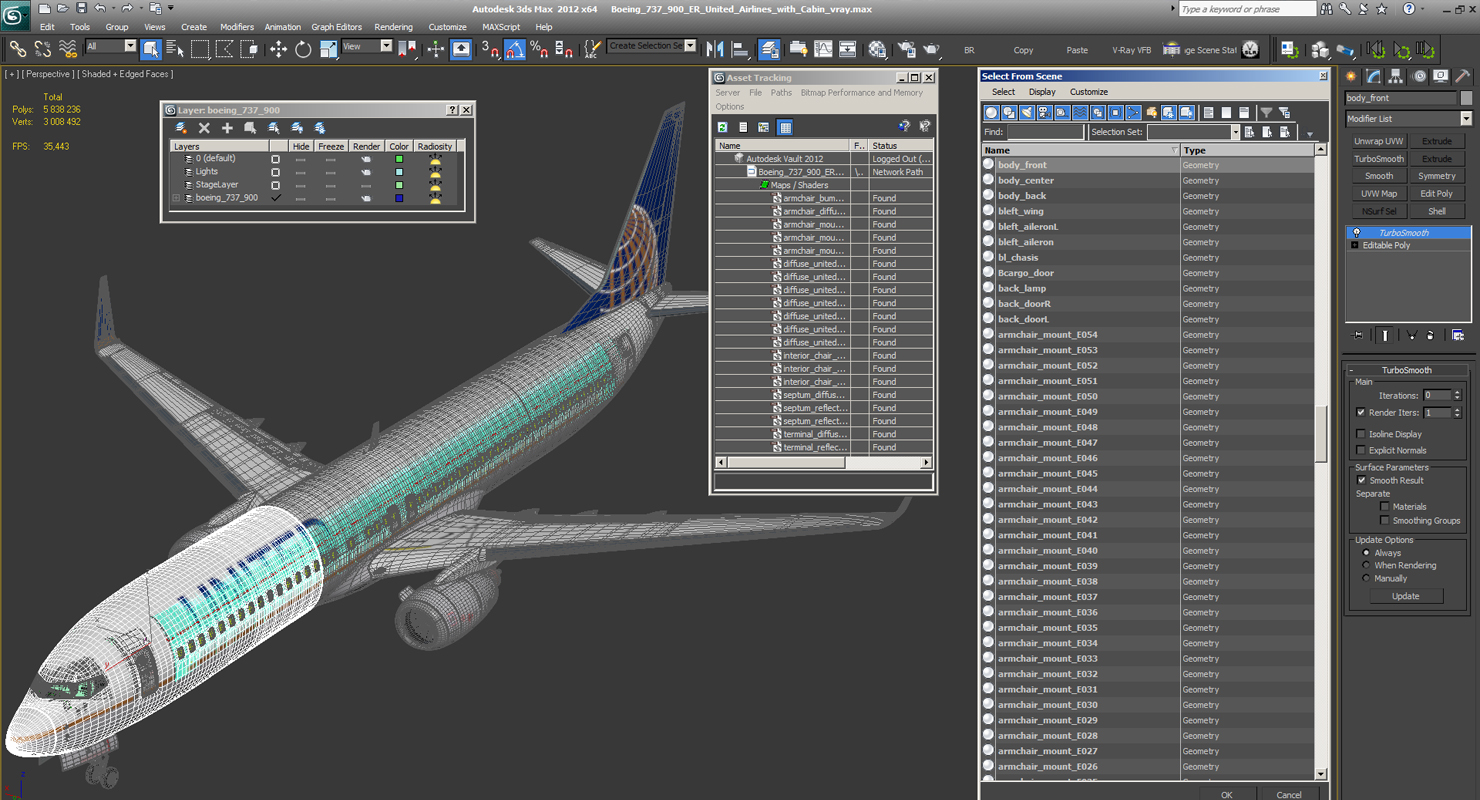Click the Render Production teapot icon

pyautogui.click(x=931, y=48)
